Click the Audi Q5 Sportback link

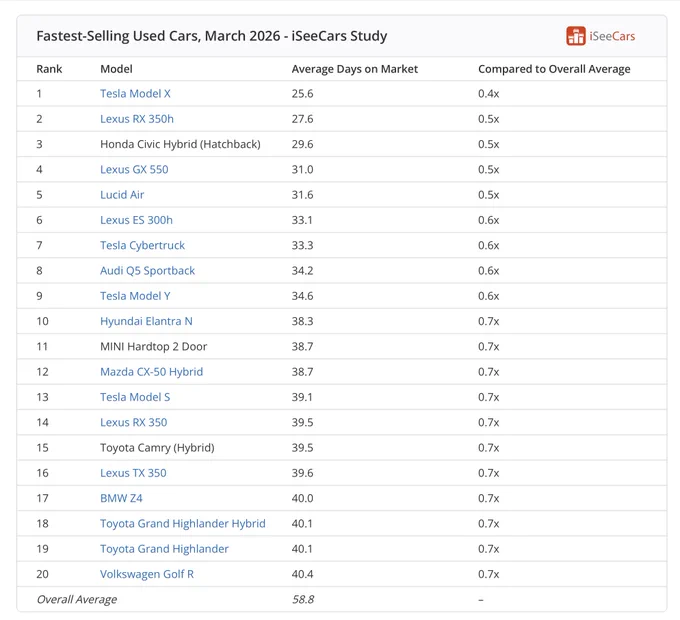click(147, 271)
